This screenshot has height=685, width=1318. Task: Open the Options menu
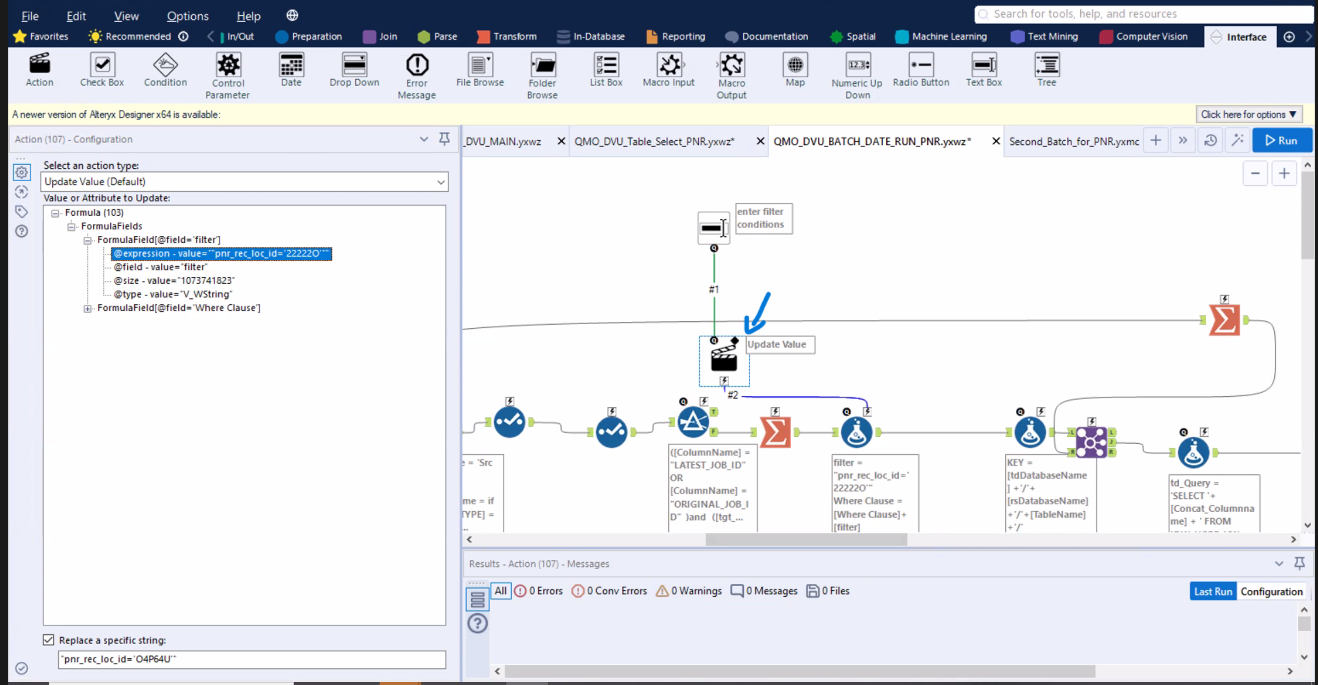188,16
